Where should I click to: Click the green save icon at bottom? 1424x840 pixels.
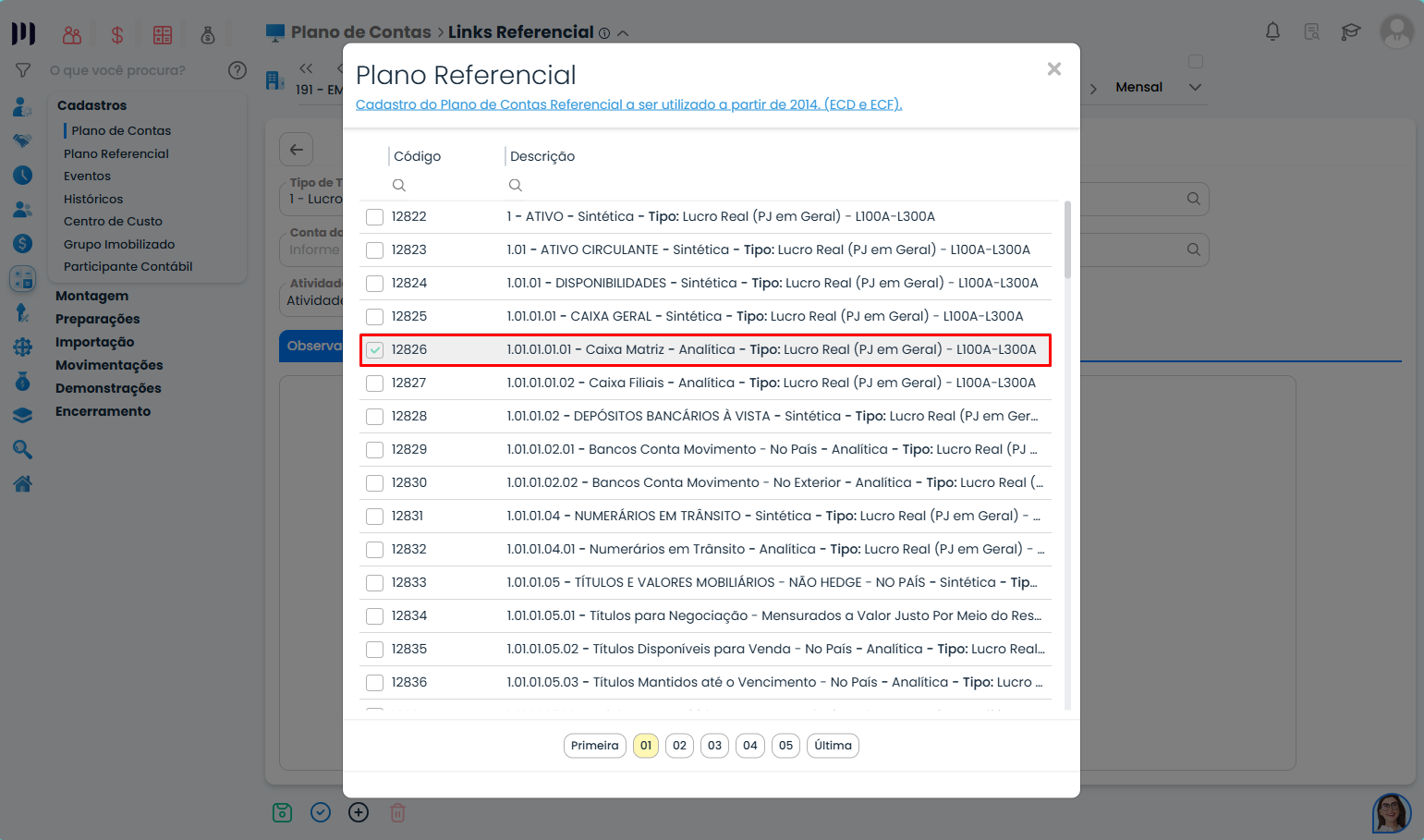pos(283,812)
